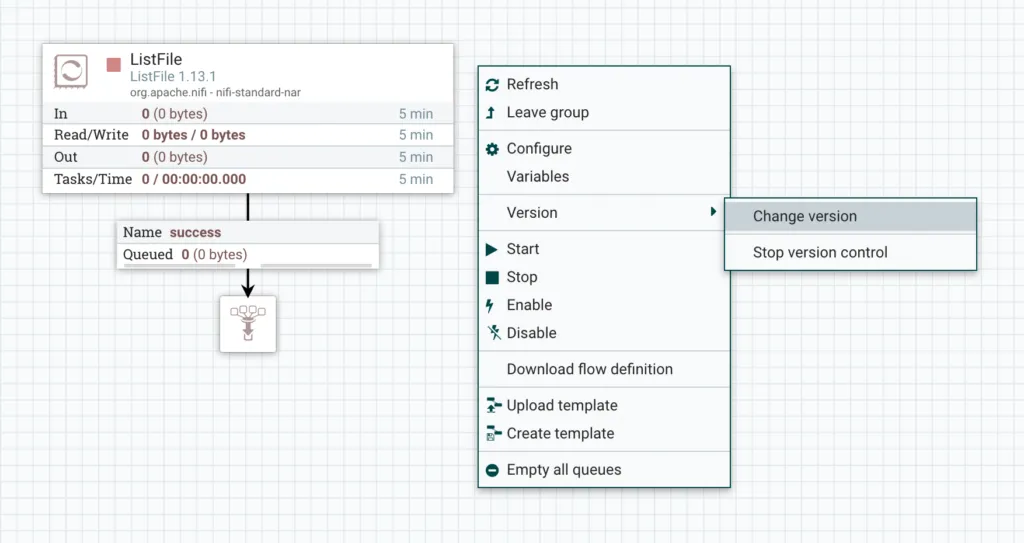The width and height of the screenshot is (1024, 543).
Task: Click the funnel icon below the connection
Action: [x=247, y=323]
